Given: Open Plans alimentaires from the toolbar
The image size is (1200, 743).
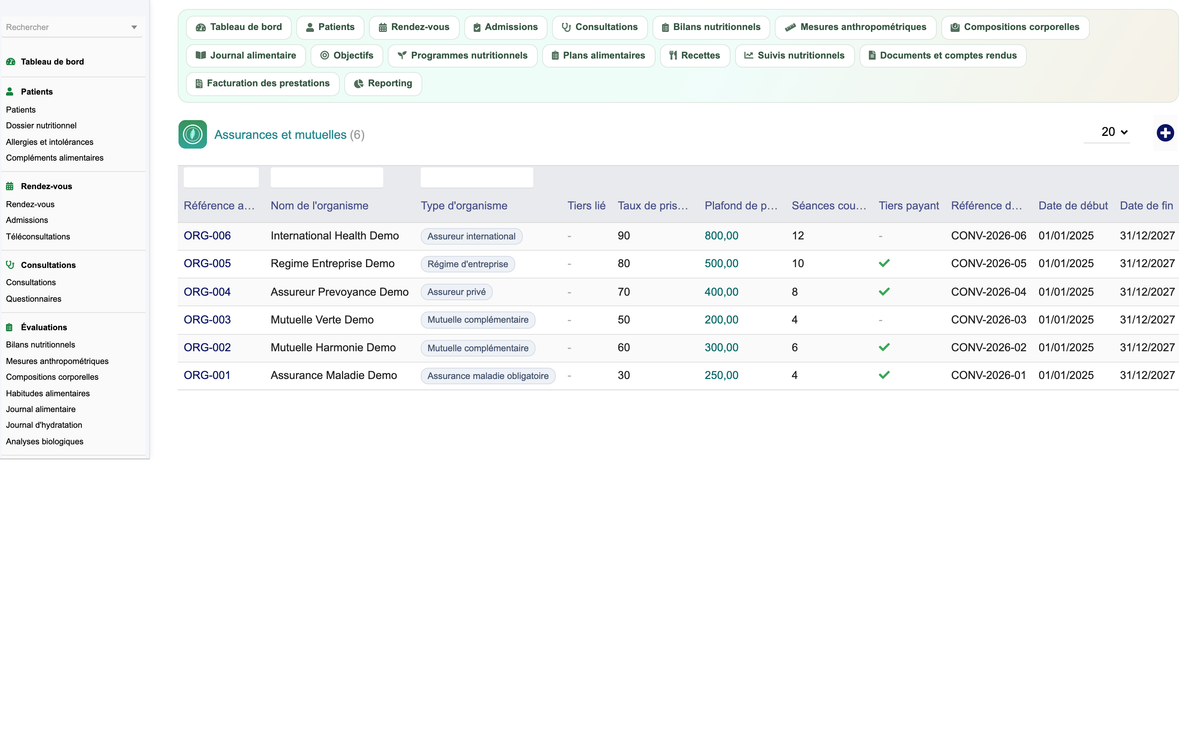Looking at the screenshot, I should 599,55.
